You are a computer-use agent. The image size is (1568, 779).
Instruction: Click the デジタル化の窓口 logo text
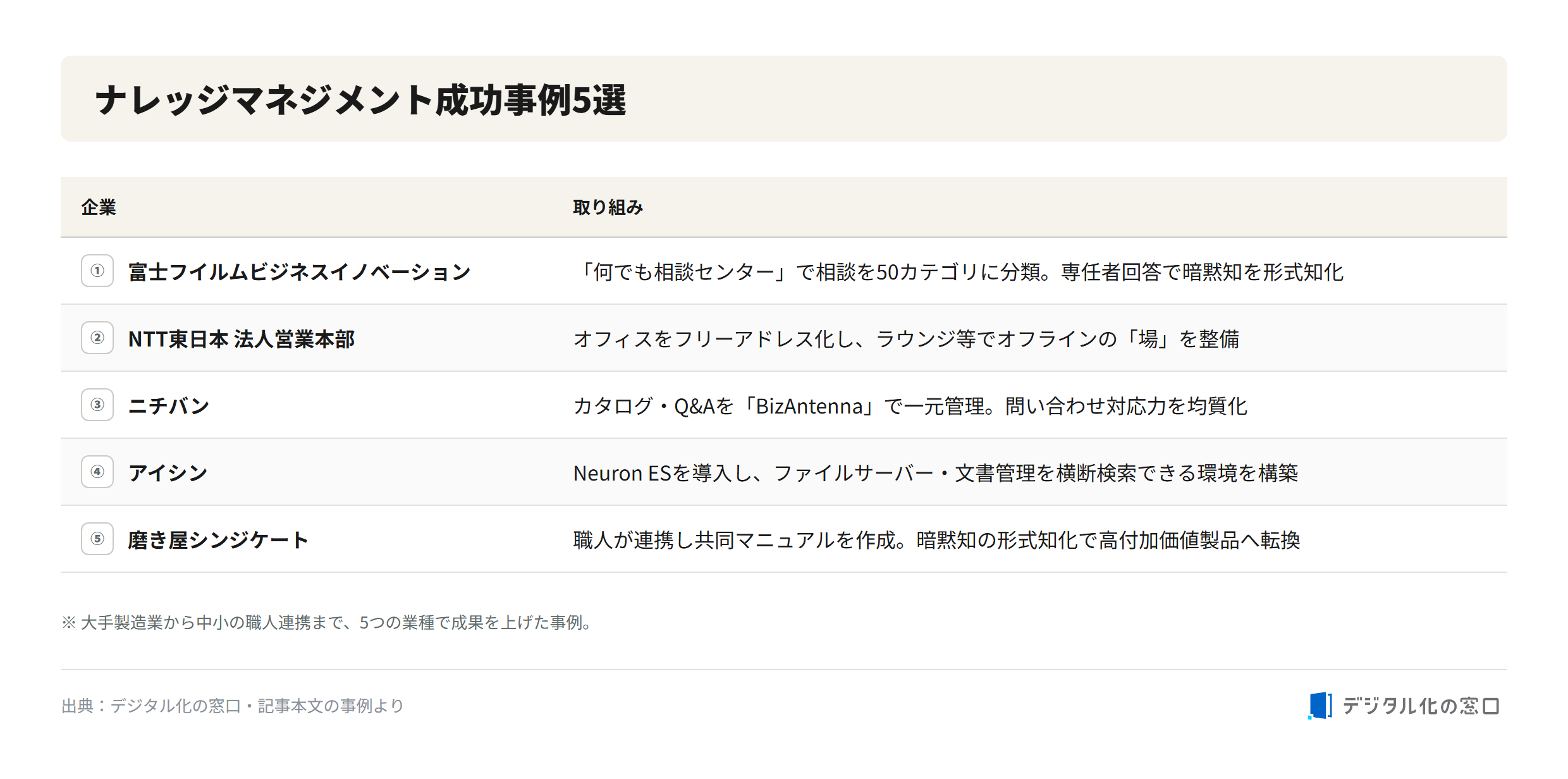[1421, 706]
